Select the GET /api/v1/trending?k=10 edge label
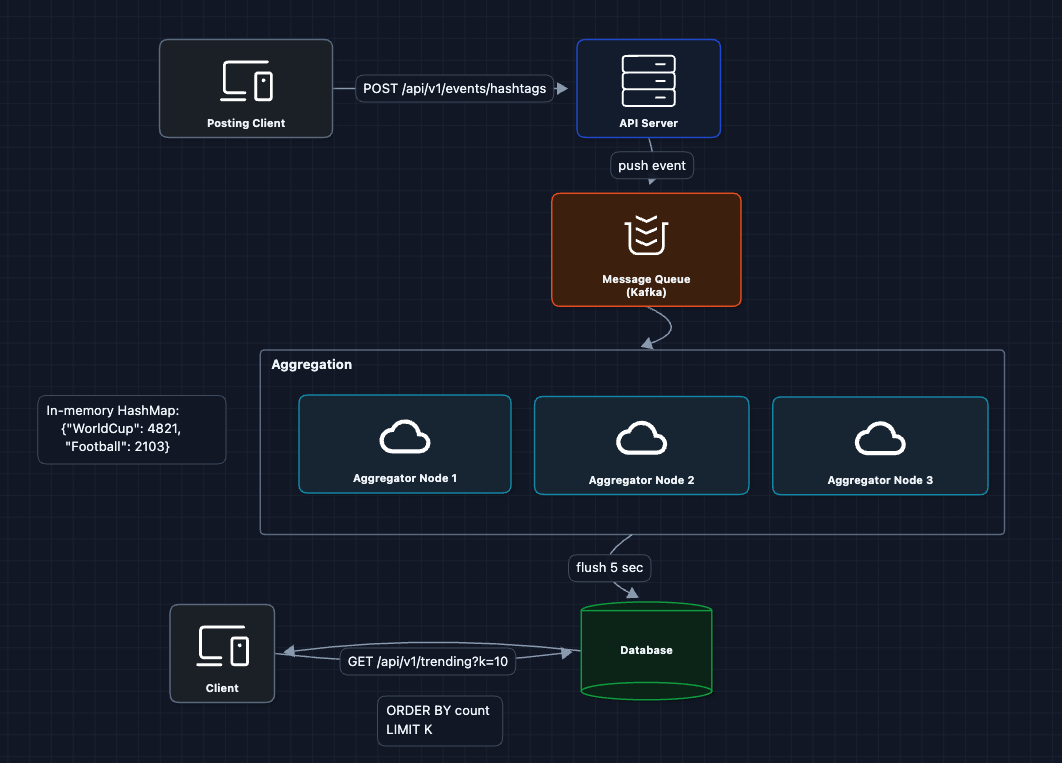The height and width of the screenshot is (763, 1062). [428, 662]
